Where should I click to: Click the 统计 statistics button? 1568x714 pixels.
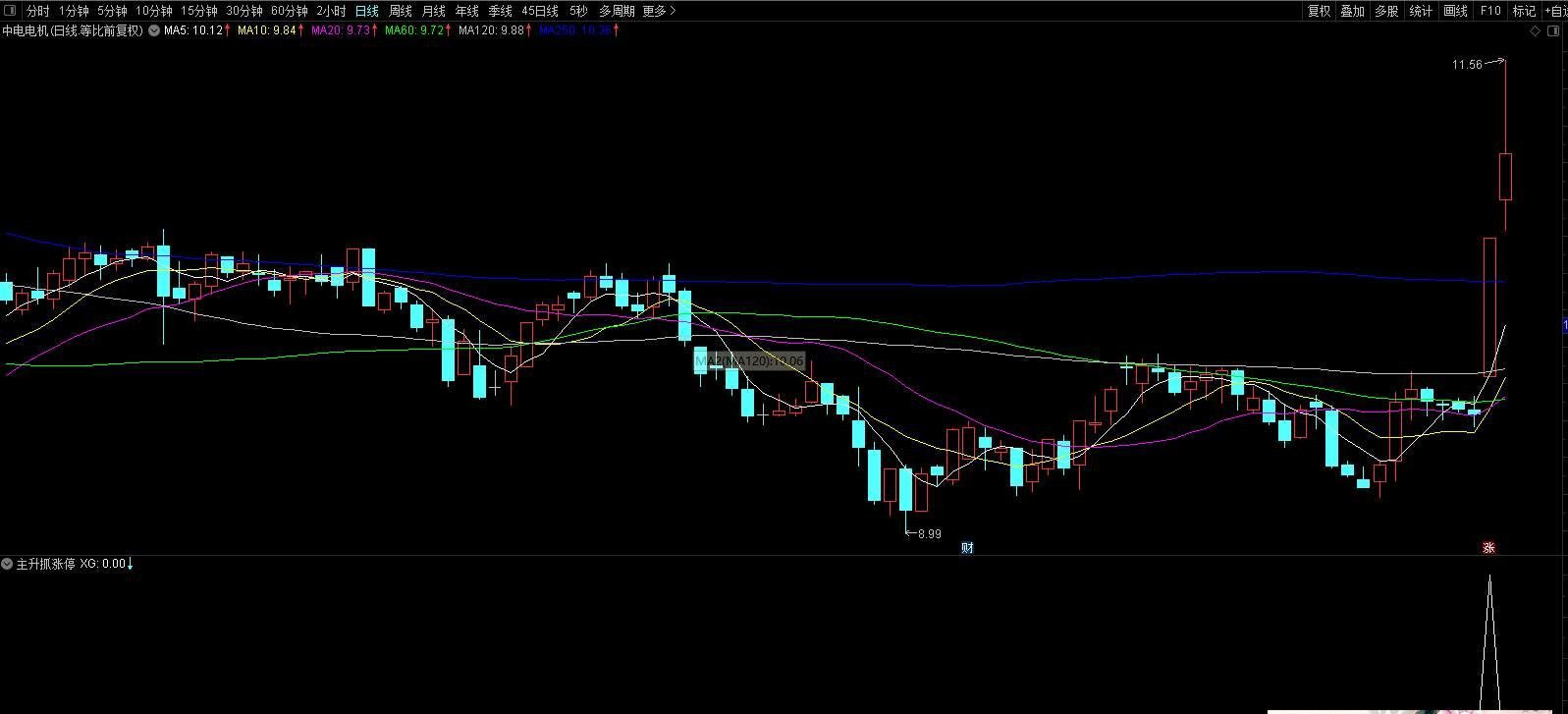1421,11
